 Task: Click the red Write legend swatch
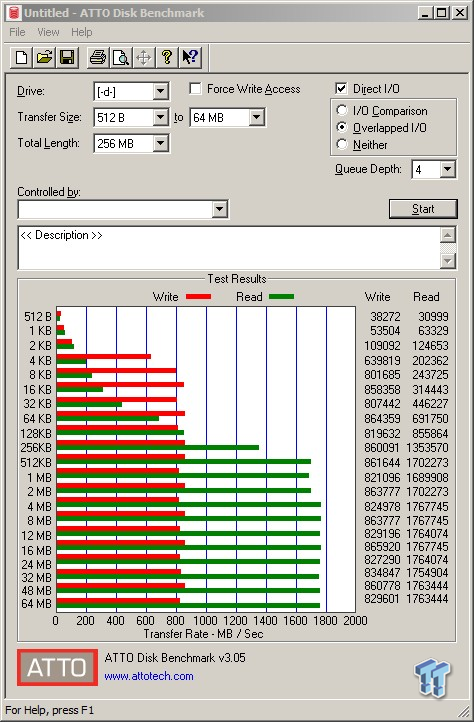point(199,297)
